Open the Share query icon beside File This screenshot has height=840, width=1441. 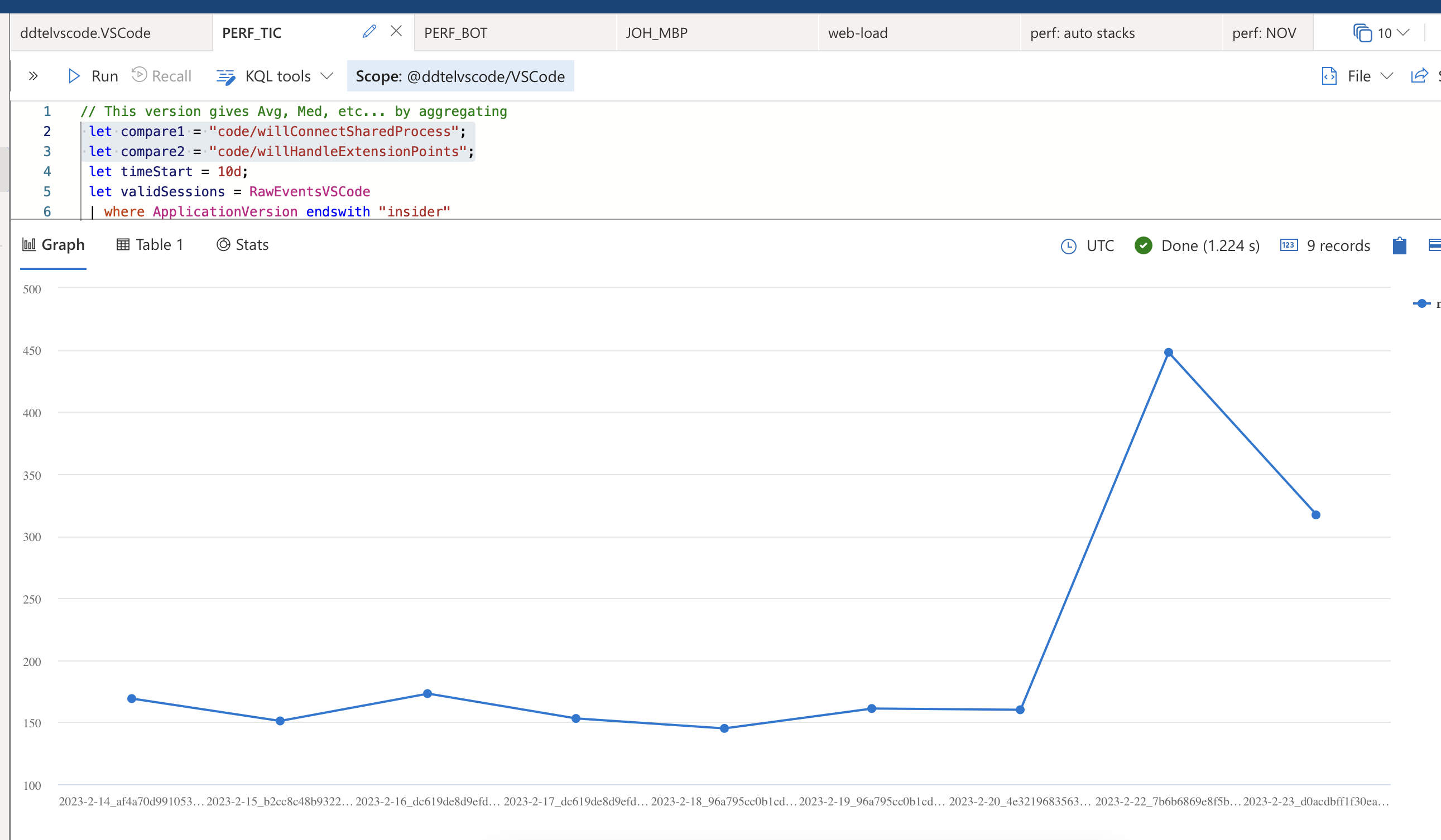(1420, 75)
